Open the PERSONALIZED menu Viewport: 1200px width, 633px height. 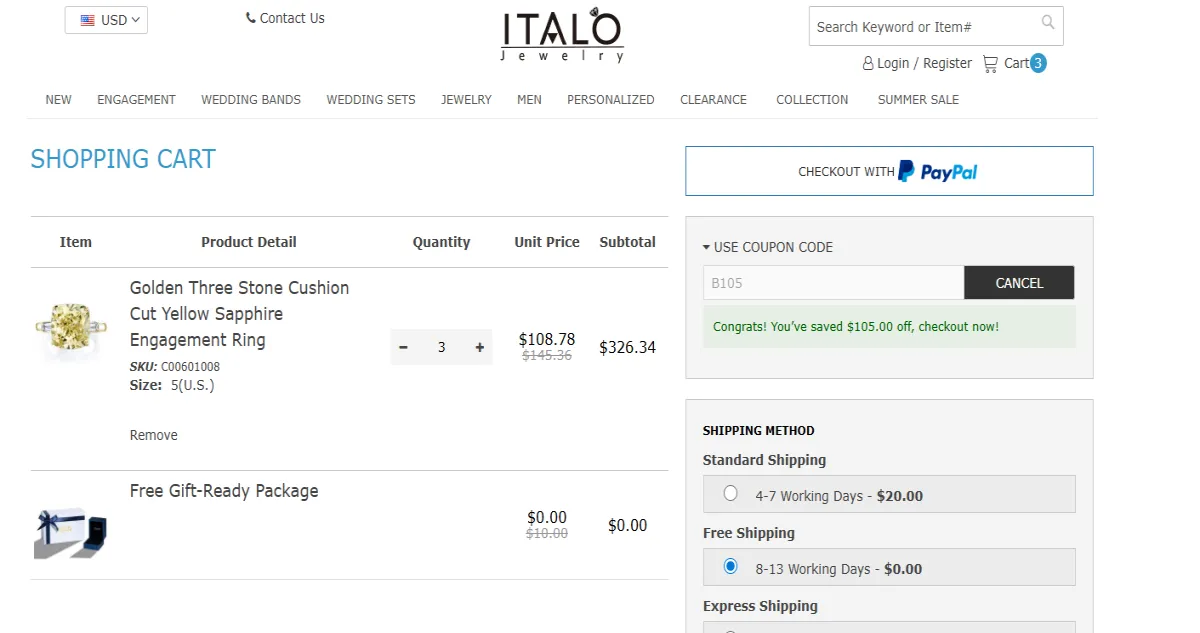pyautogui.click(x=611, y=100)
